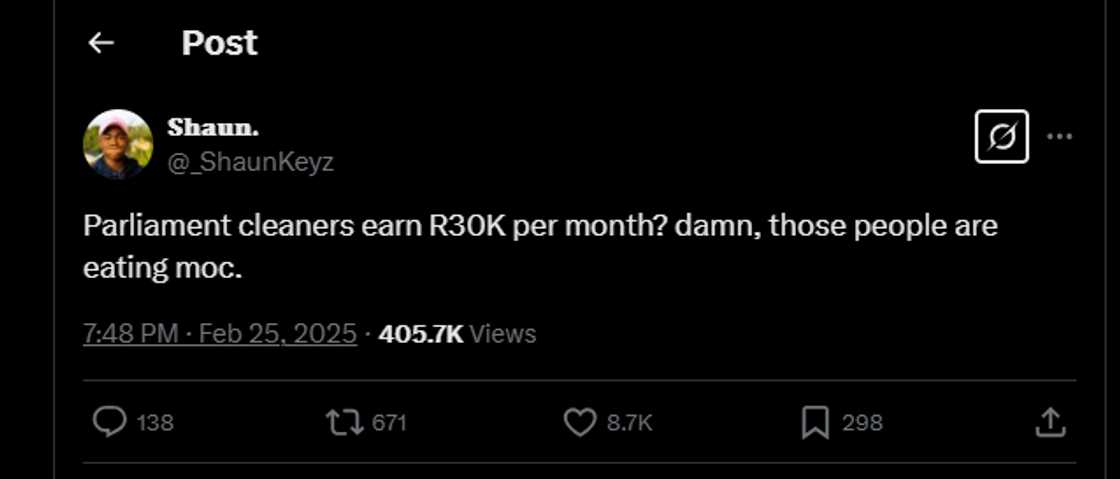
Task: Open the repost options menu
Action: point(344,423)
